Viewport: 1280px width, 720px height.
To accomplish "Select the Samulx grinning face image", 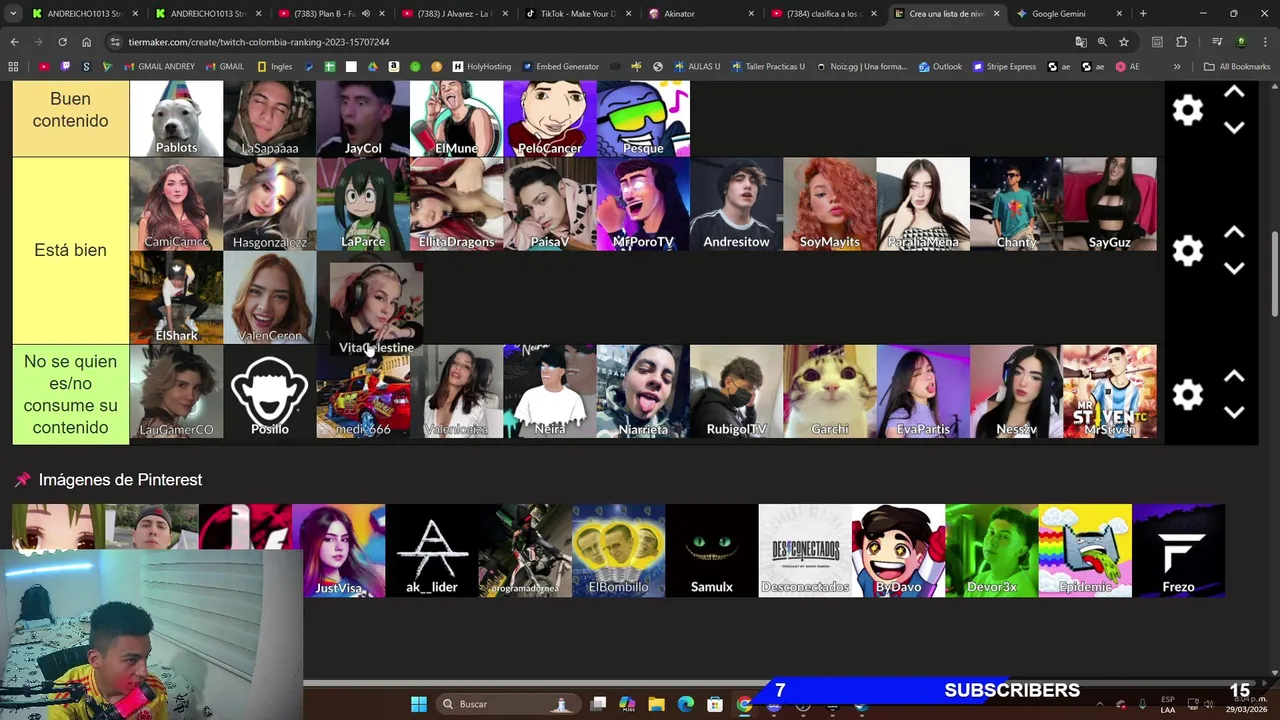I will click(x=711, y=551).
